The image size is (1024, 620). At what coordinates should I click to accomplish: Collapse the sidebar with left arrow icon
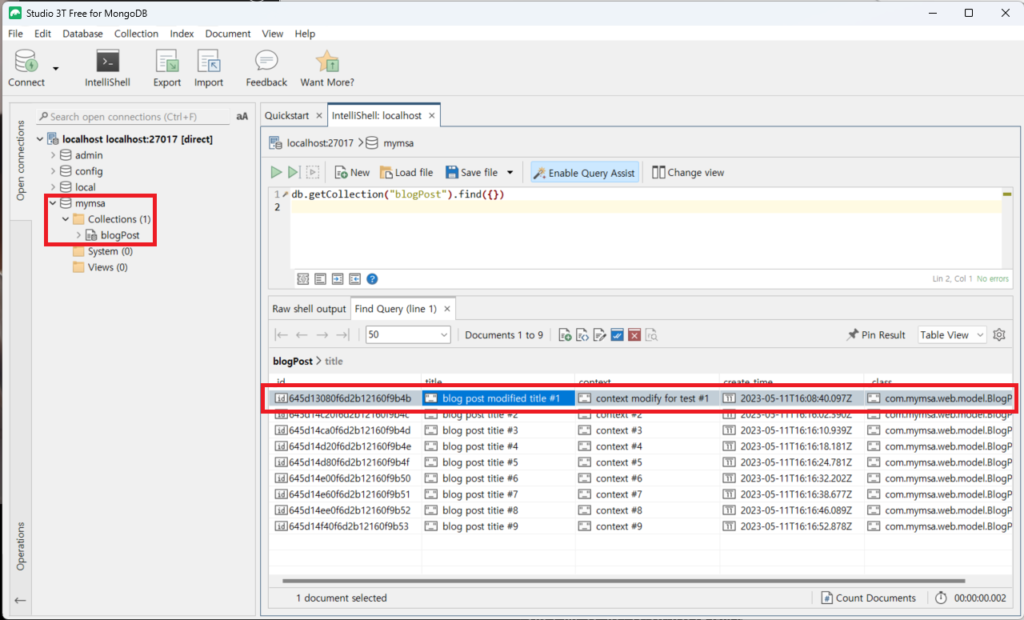point(20,600)
